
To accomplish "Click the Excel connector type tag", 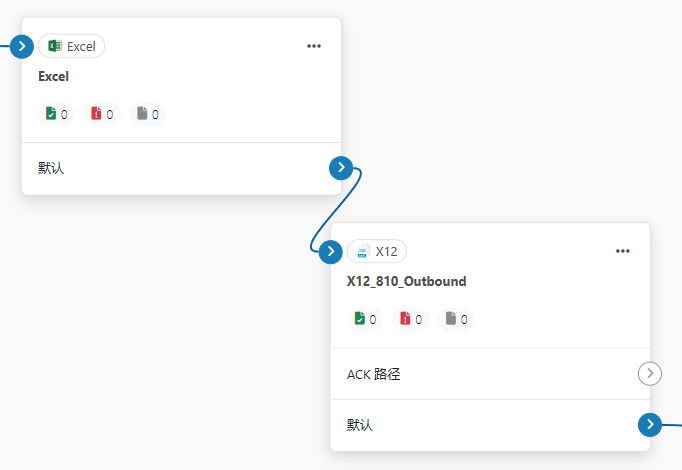I will (x=71, y=46).
